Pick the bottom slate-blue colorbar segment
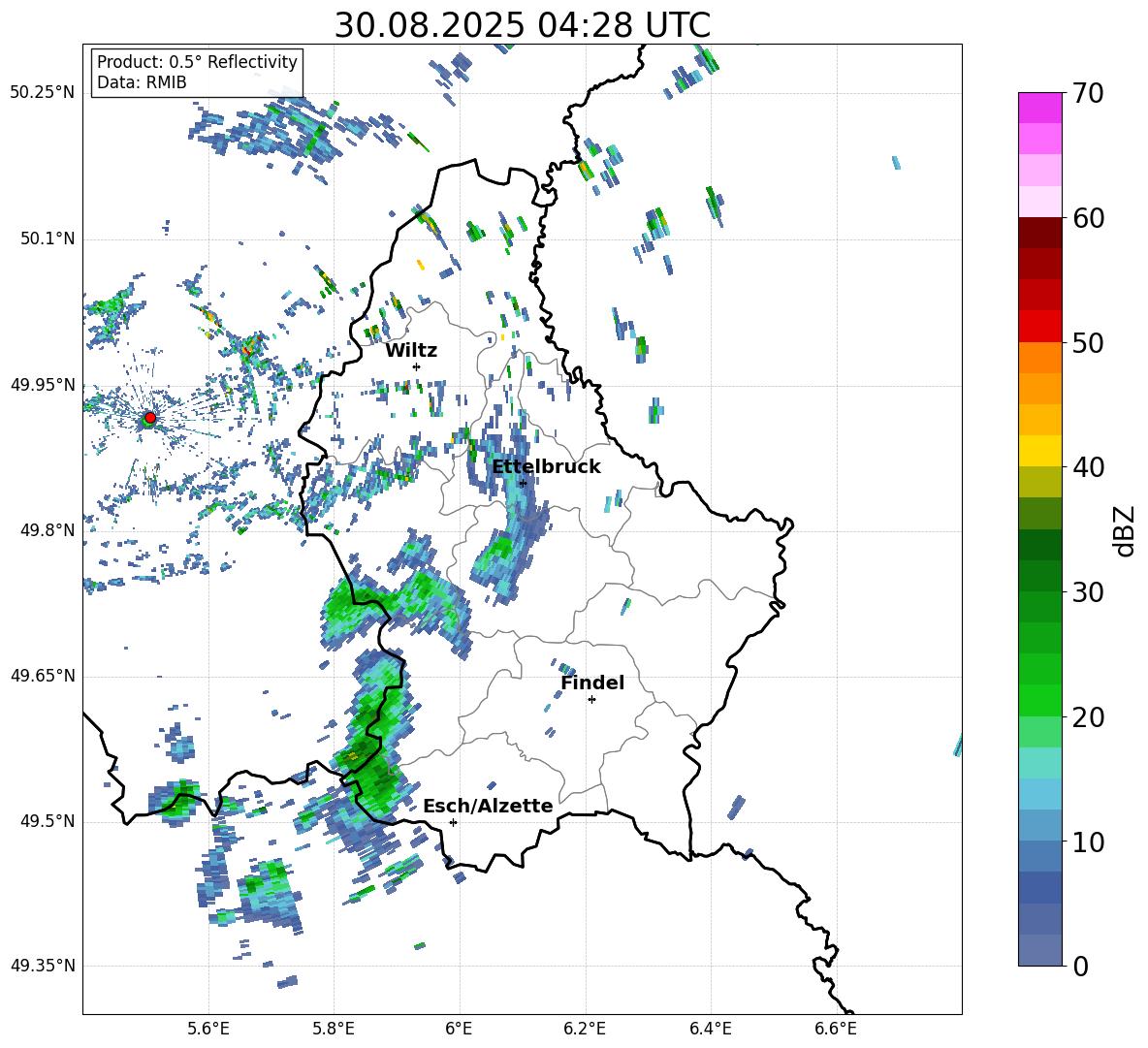The image size is (1148, 1048). click(x=1039, y=950)
